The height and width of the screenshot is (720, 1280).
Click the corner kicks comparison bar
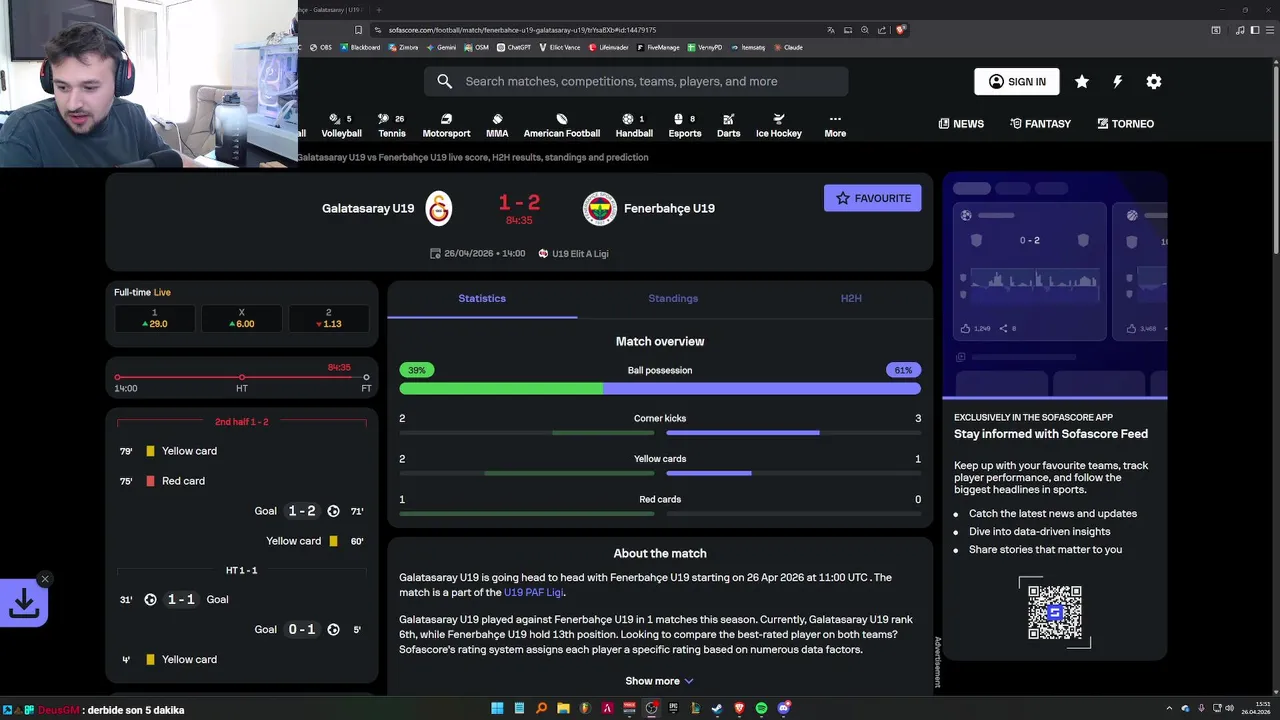(660, 433)
